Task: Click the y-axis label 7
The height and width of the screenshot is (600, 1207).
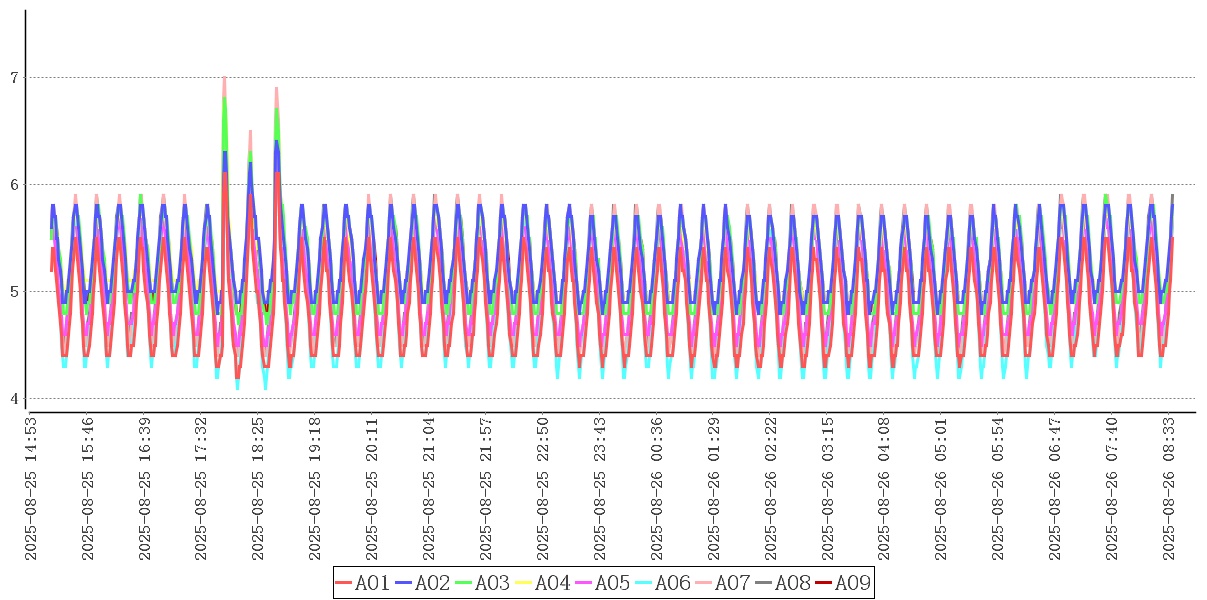Action: 14,78
